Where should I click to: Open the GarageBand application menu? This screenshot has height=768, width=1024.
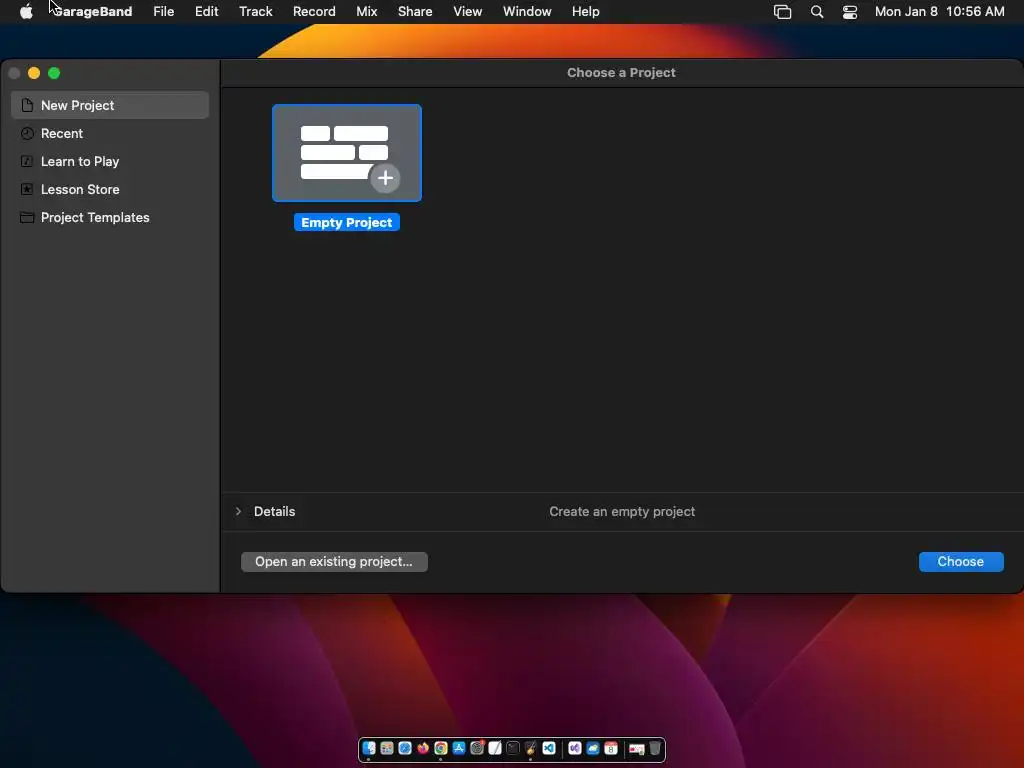tap(92, 11)
